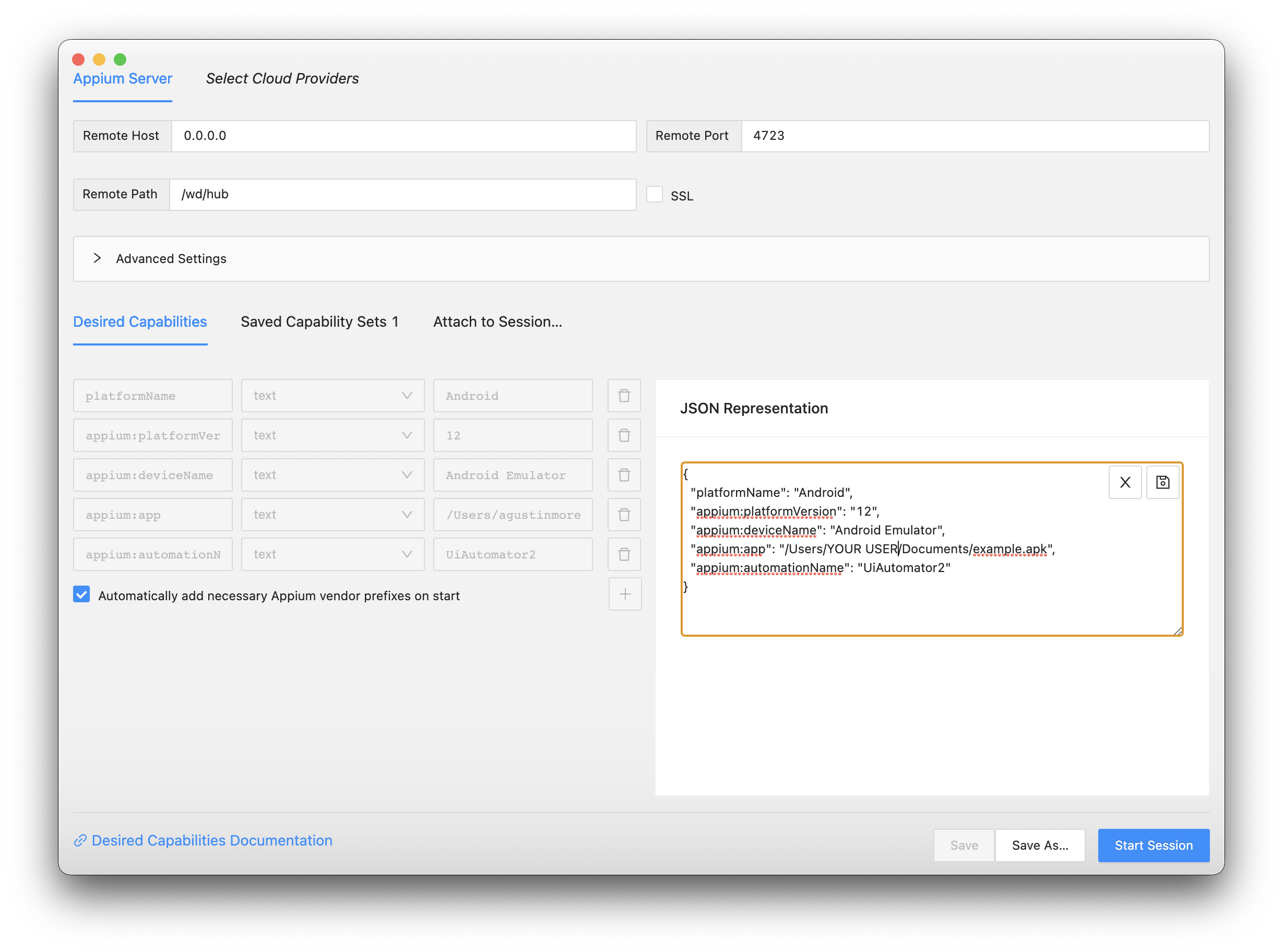The width and height of the screenshot is (1283, 952).
Task: Delete the appium:automationName capability row
Action: (x=624, y=554)
